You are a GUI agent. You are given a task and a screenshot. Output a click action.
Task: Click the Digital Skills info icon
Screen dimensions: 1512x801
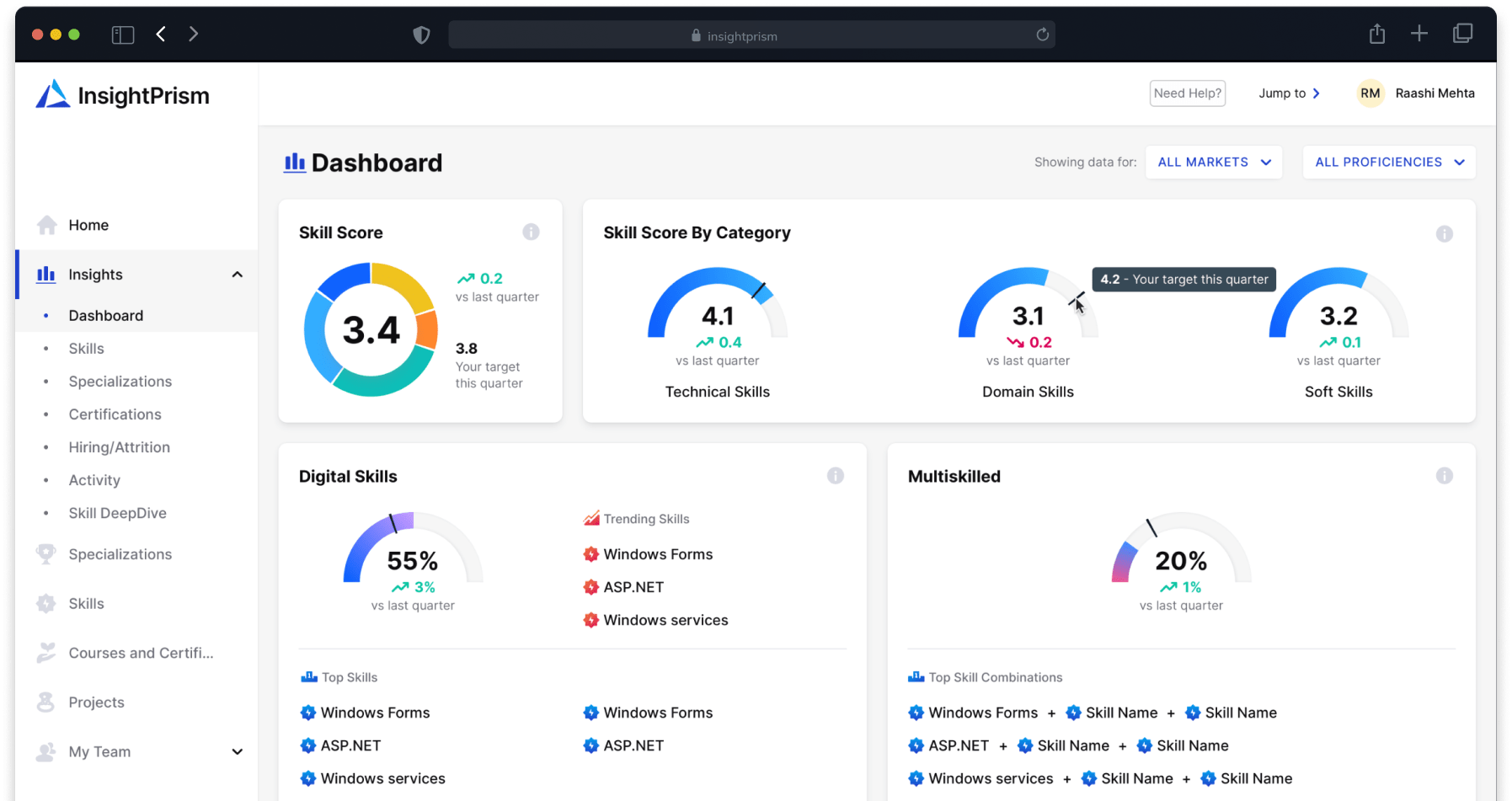click(x=836, y=476)
